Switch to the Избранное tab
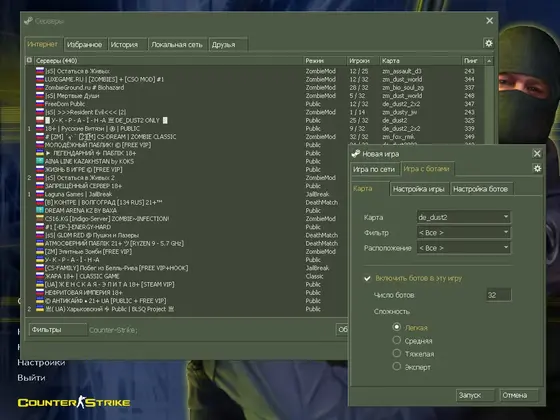This screenshot has height=420, width=560. (85, 45)
